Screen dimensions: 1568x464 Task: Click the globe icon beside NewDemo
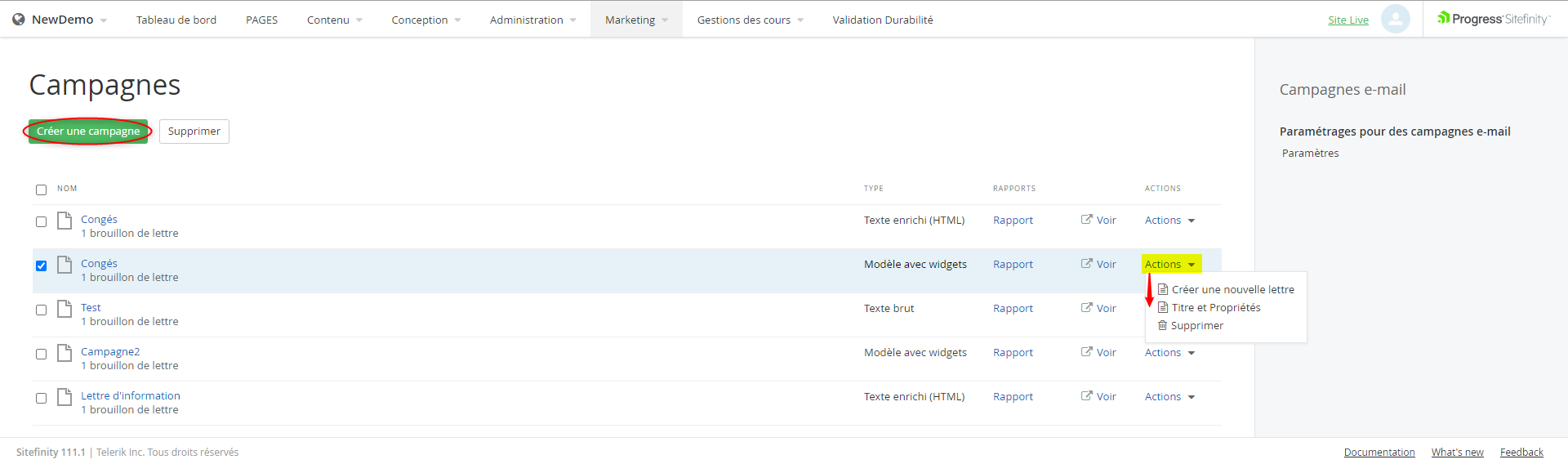[x=19, y=20]
